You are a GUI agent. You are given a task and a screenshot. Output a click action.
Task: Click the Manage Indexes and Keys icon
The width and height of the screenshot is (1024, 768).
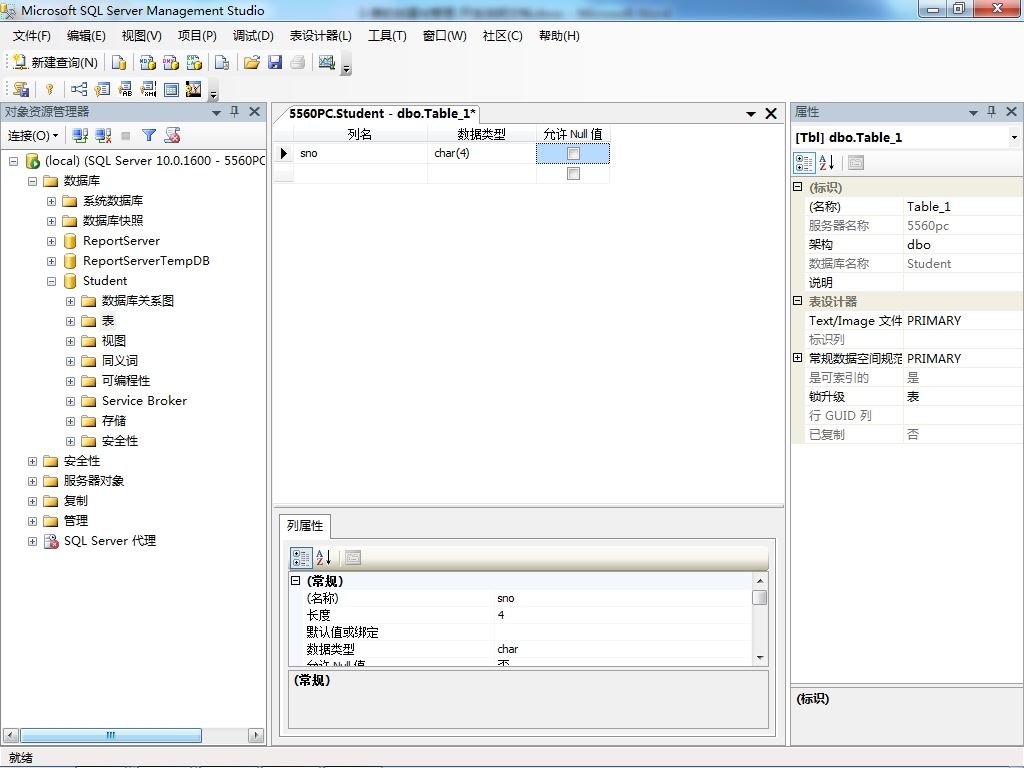point(103,89)
